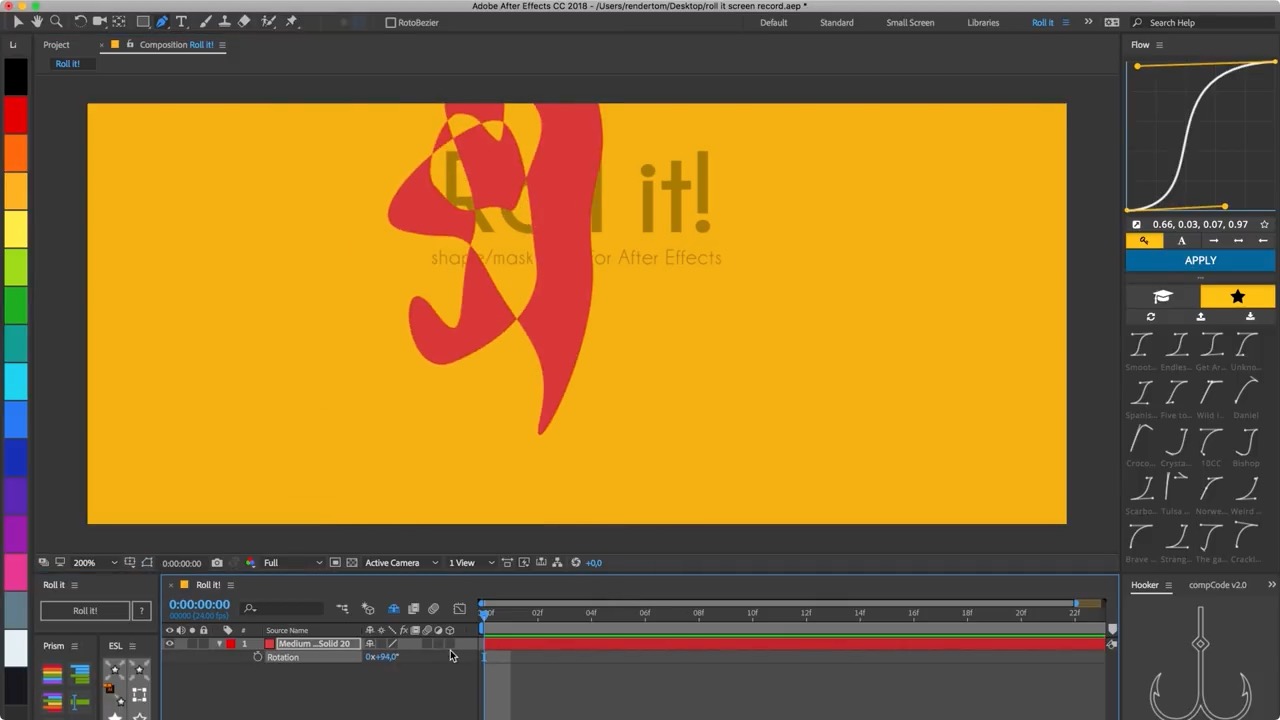Click the Clone Stamp tool
Viewport: 1280px width, 720px height.
224,22
